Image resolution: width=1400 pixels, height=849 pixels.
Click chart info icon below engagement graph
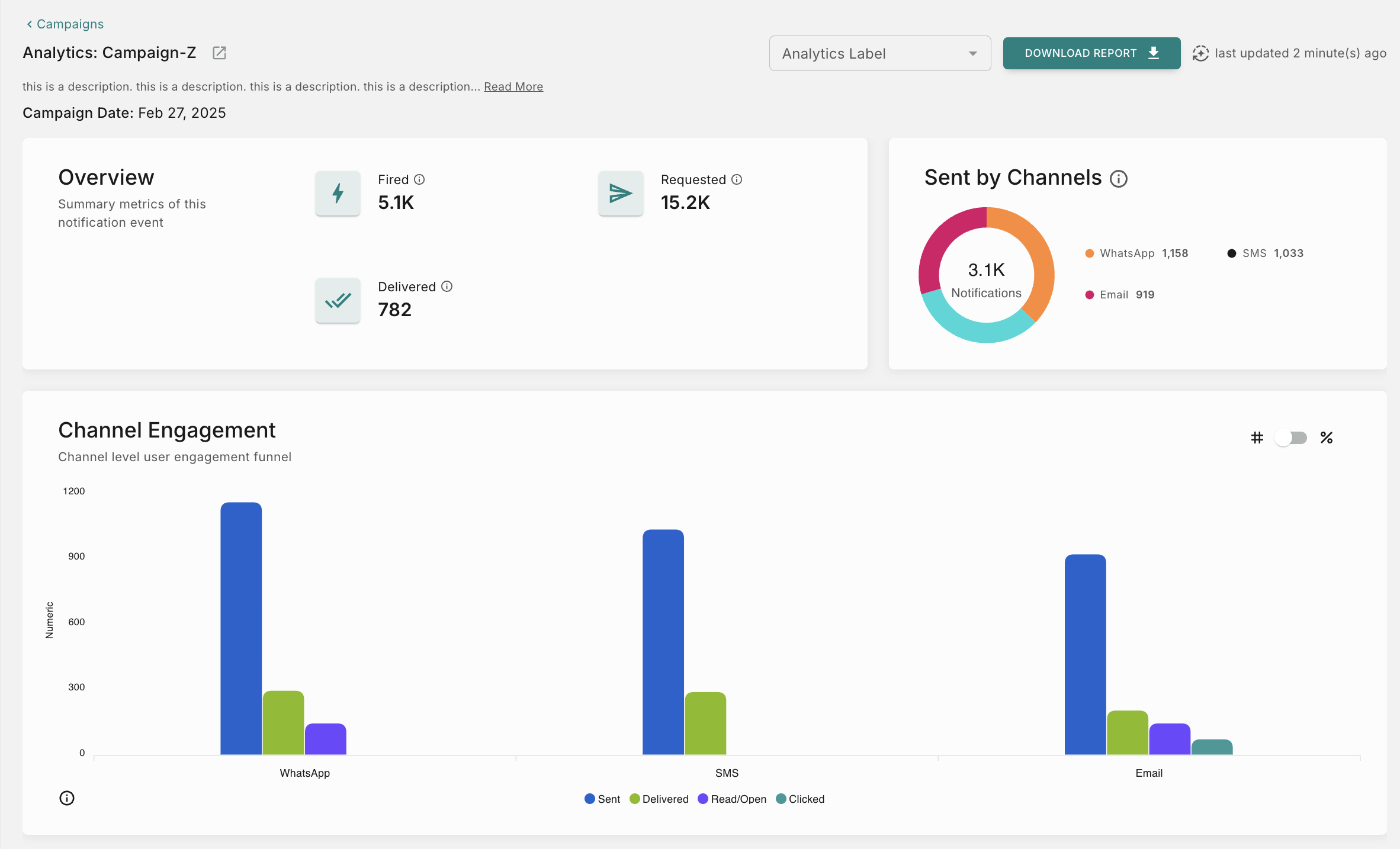[x=67, y=798]
